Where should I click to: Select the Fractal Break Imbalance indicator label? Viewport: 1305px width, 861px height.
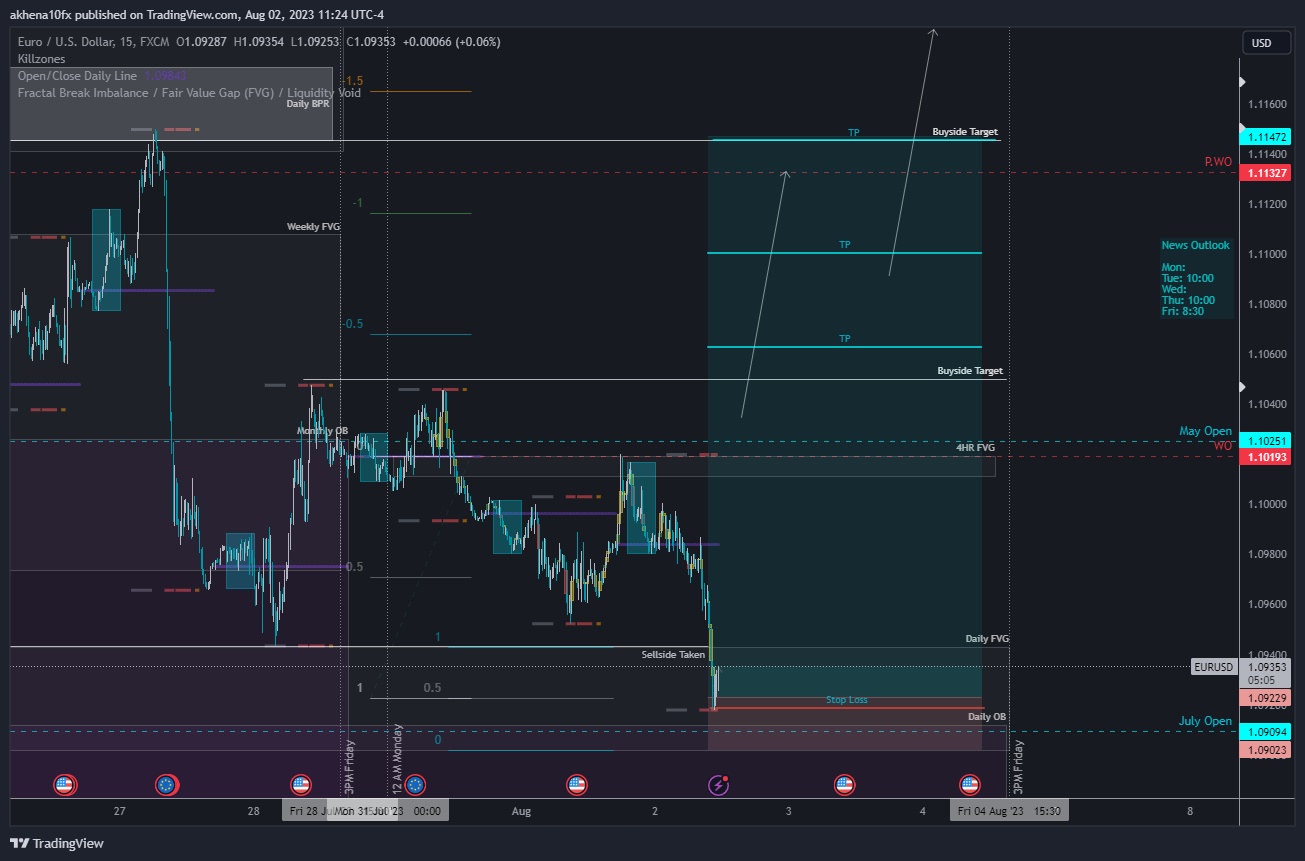coord(189,93)
